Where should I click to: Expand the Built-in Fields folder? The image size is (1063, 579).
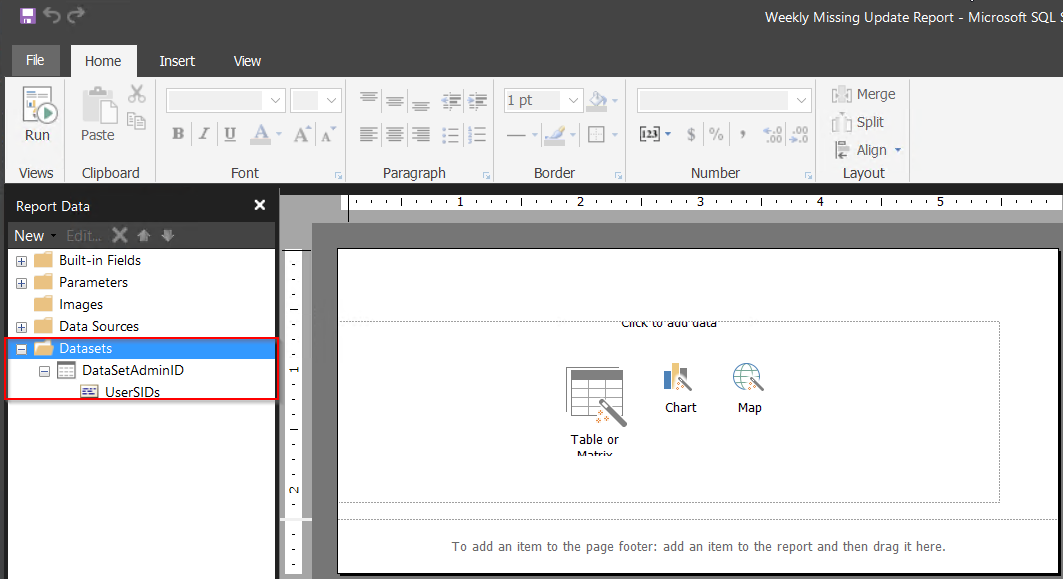point(21,261)
